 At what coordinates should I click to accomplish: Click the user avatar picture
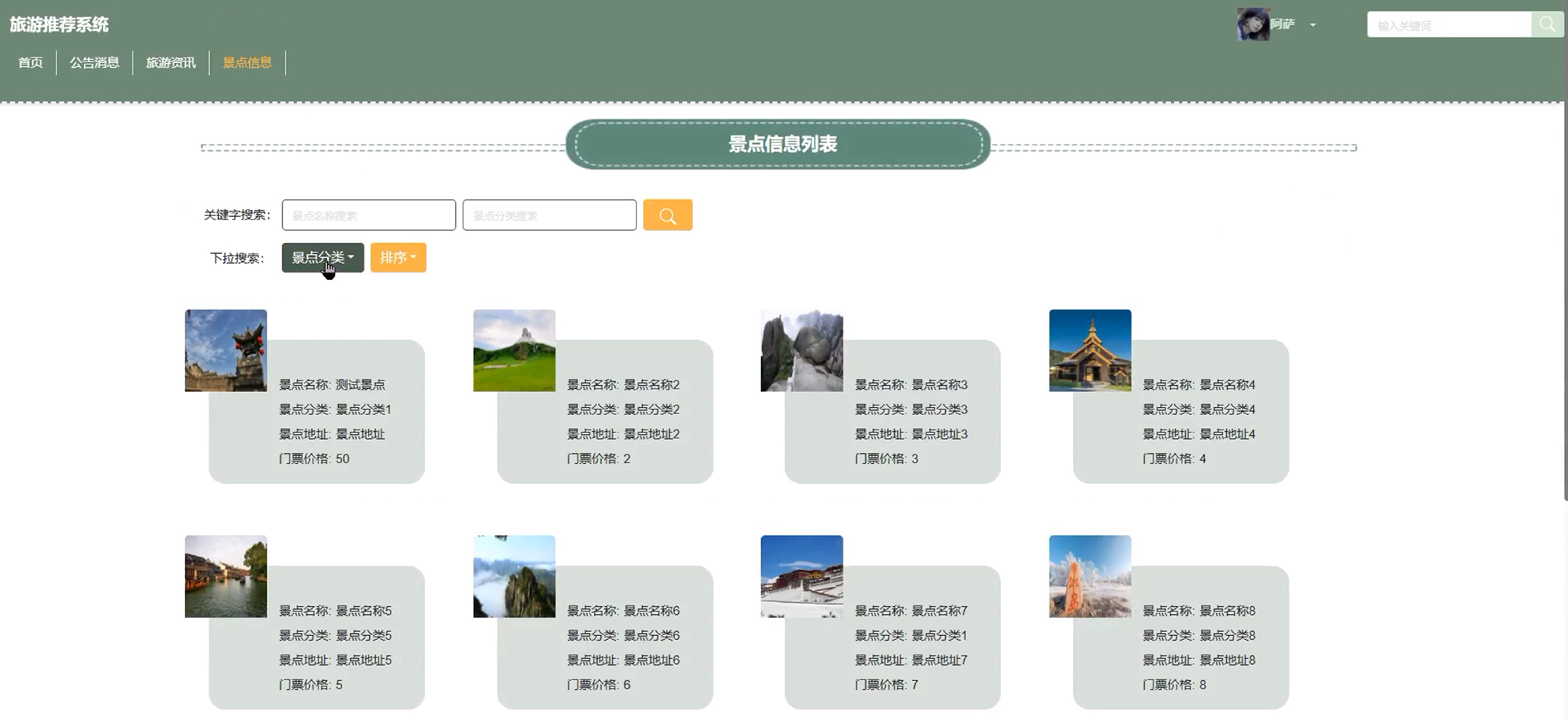tap(1253, 24)
